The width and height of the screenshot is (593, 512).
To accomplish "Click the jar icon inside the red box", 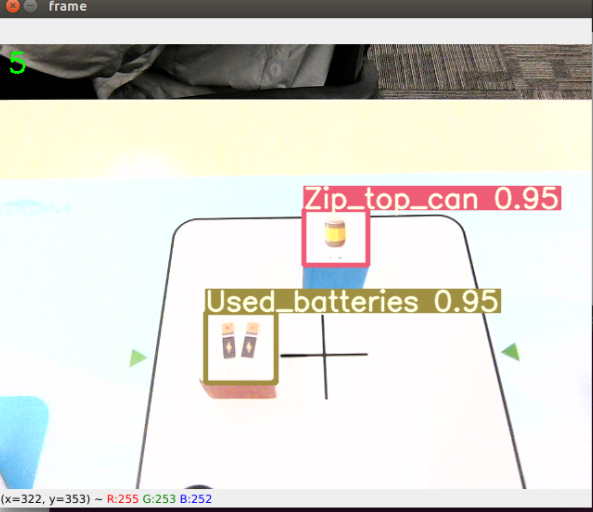I will tap(335, 233).
